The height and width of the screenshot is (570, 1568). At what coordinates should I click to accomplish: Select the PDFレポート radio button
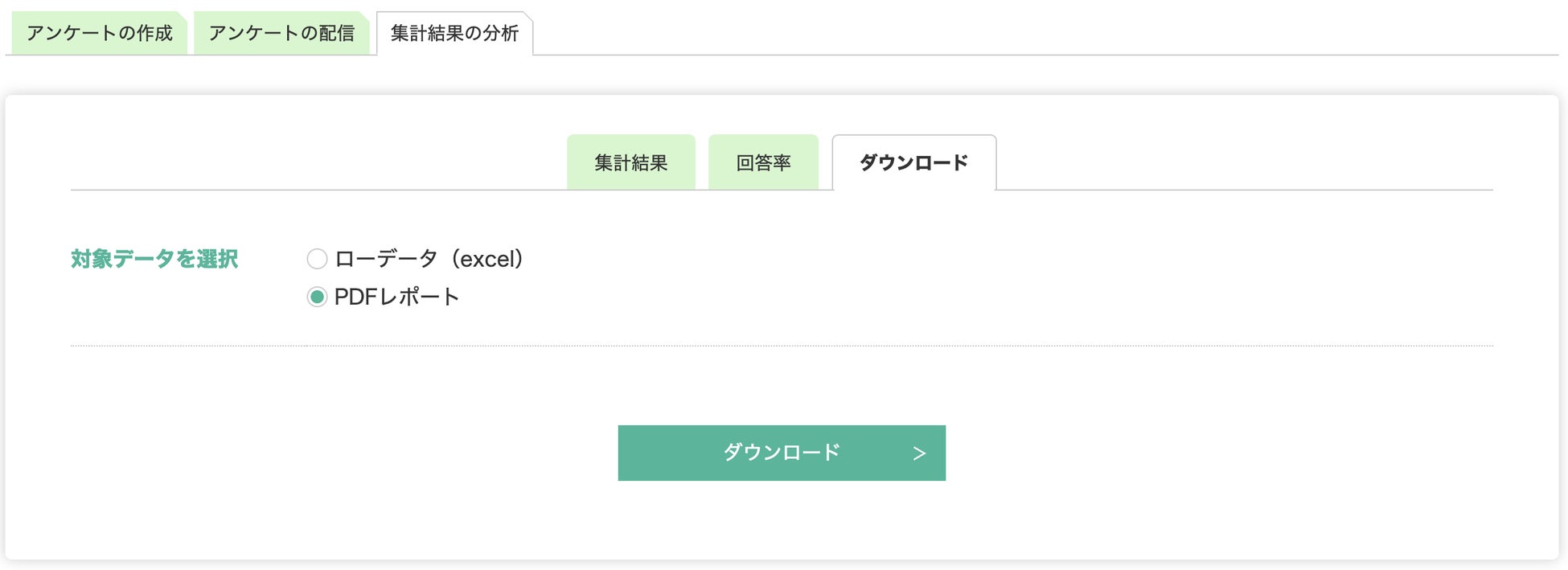click(x=317, y=297)
